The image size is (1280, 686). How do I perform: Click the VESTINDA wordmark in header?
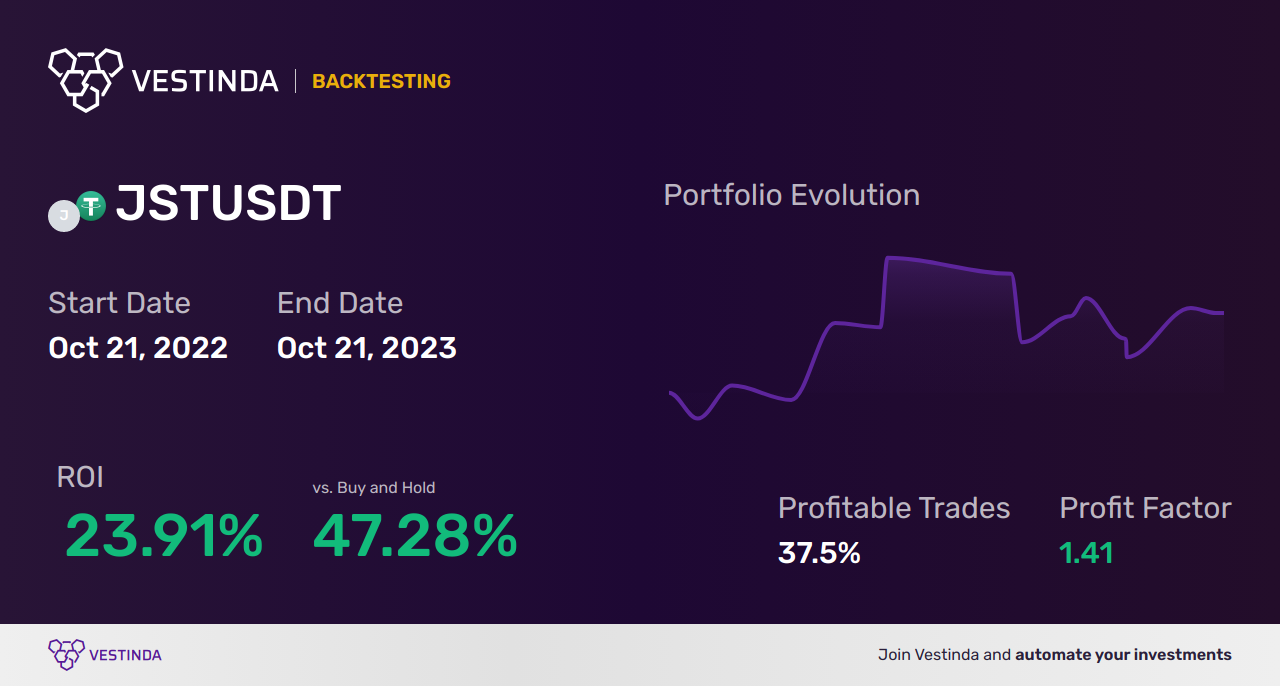[205, 81]
